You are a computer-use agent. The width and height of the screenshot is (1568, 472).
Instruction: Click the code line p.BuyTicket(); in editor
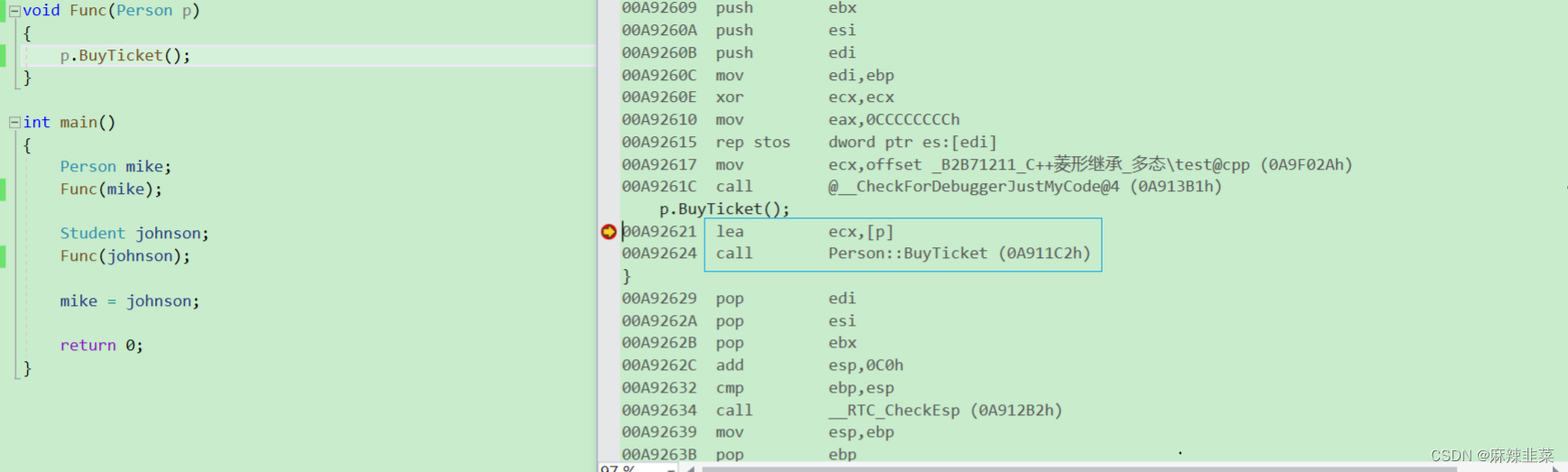[125, 55]
